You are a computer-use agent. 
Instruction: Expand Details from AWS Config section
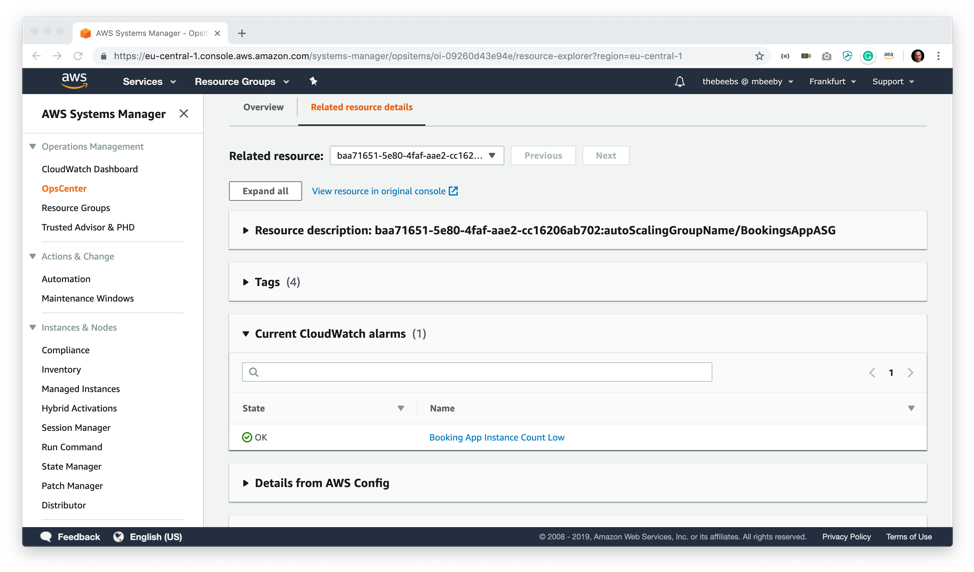tap(246, 483)
